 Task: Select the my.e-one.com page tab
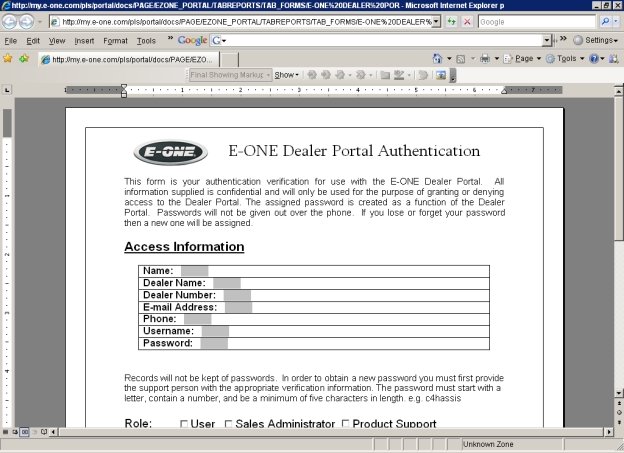[x=129, y=60]
